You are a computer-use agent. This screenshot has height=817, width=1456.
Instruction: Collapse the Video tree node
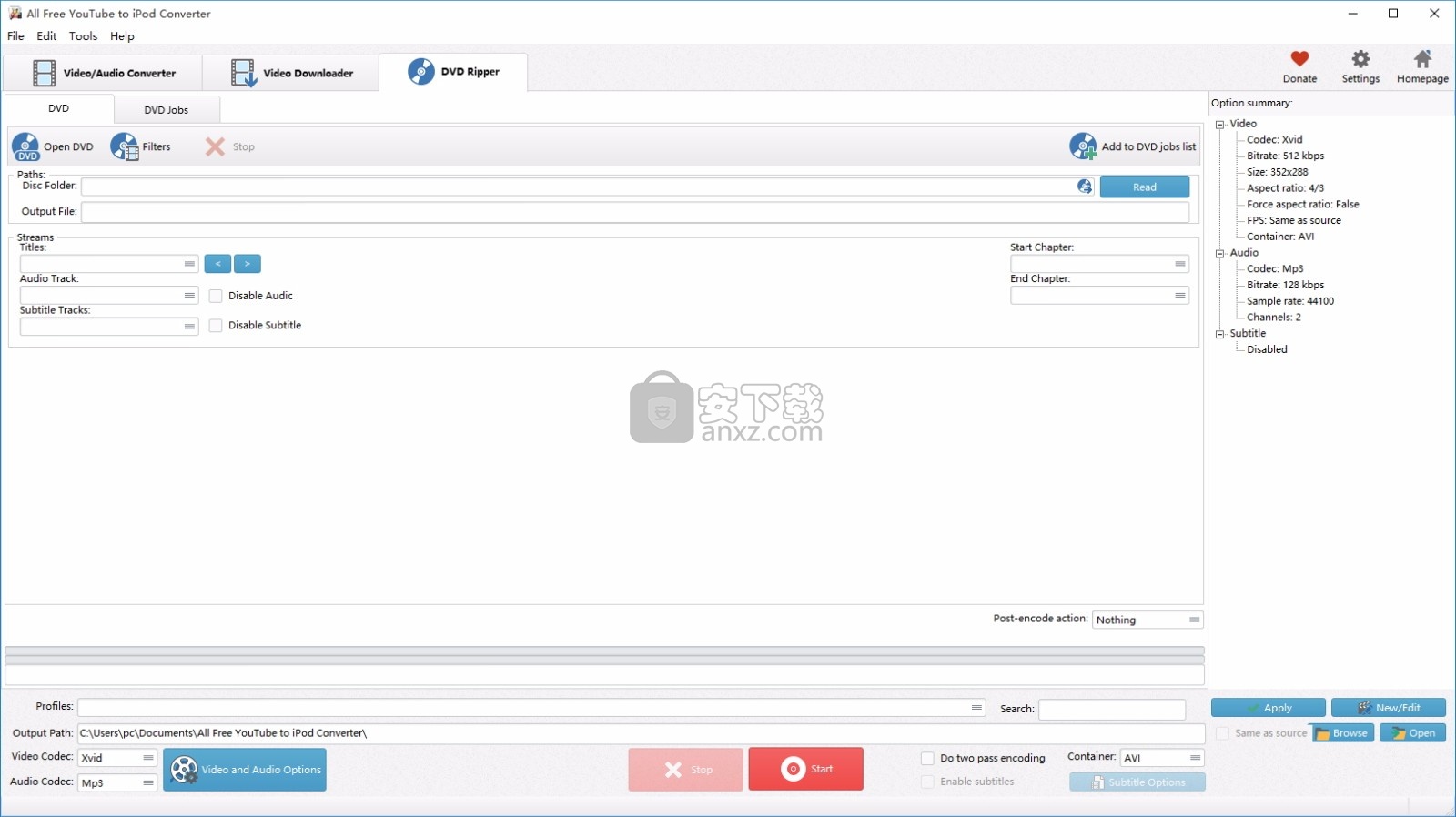coord(1220,125)
